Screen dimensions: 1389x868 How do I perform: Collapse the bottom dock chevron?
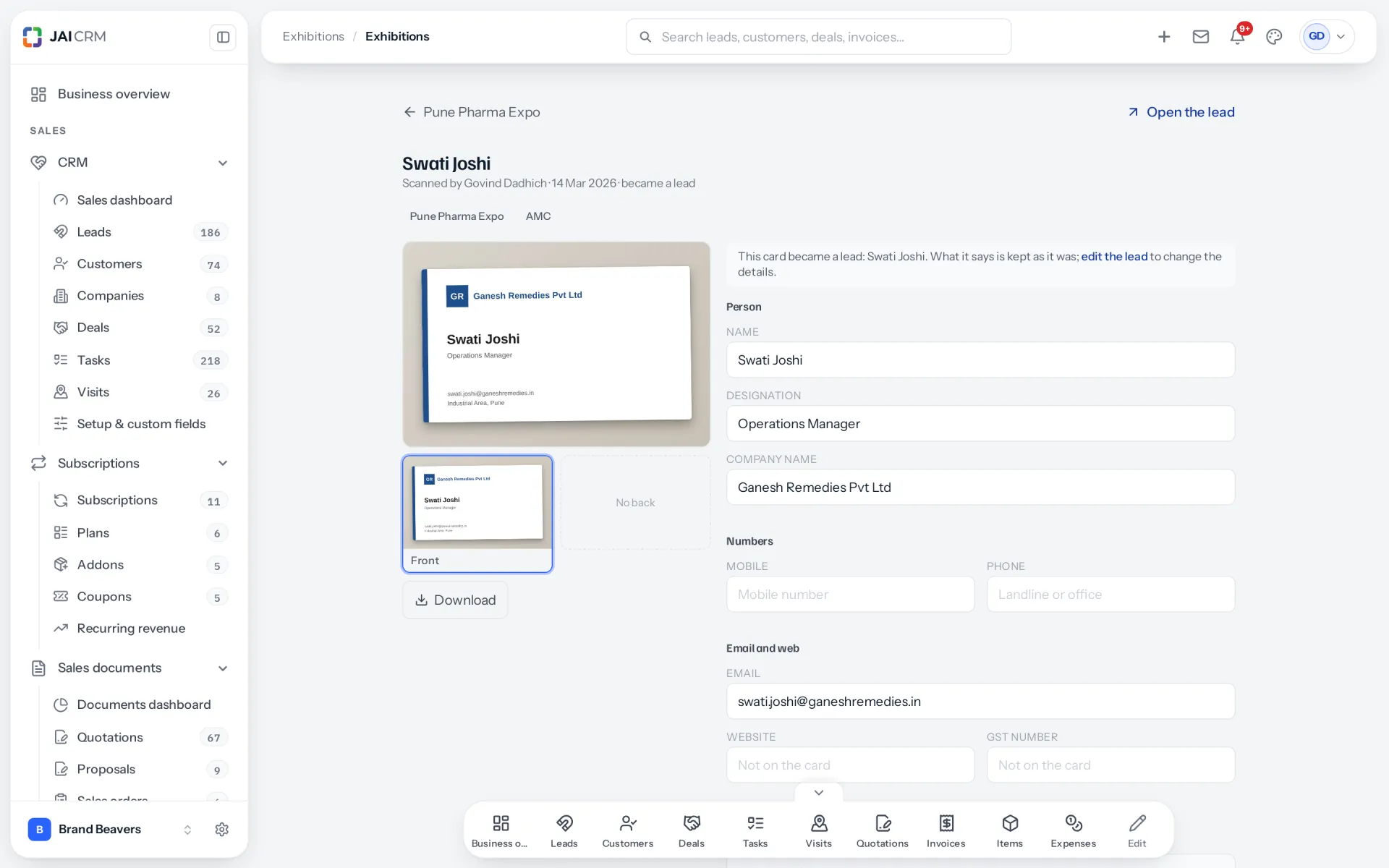pyautogui.click(x=819, y=793)
